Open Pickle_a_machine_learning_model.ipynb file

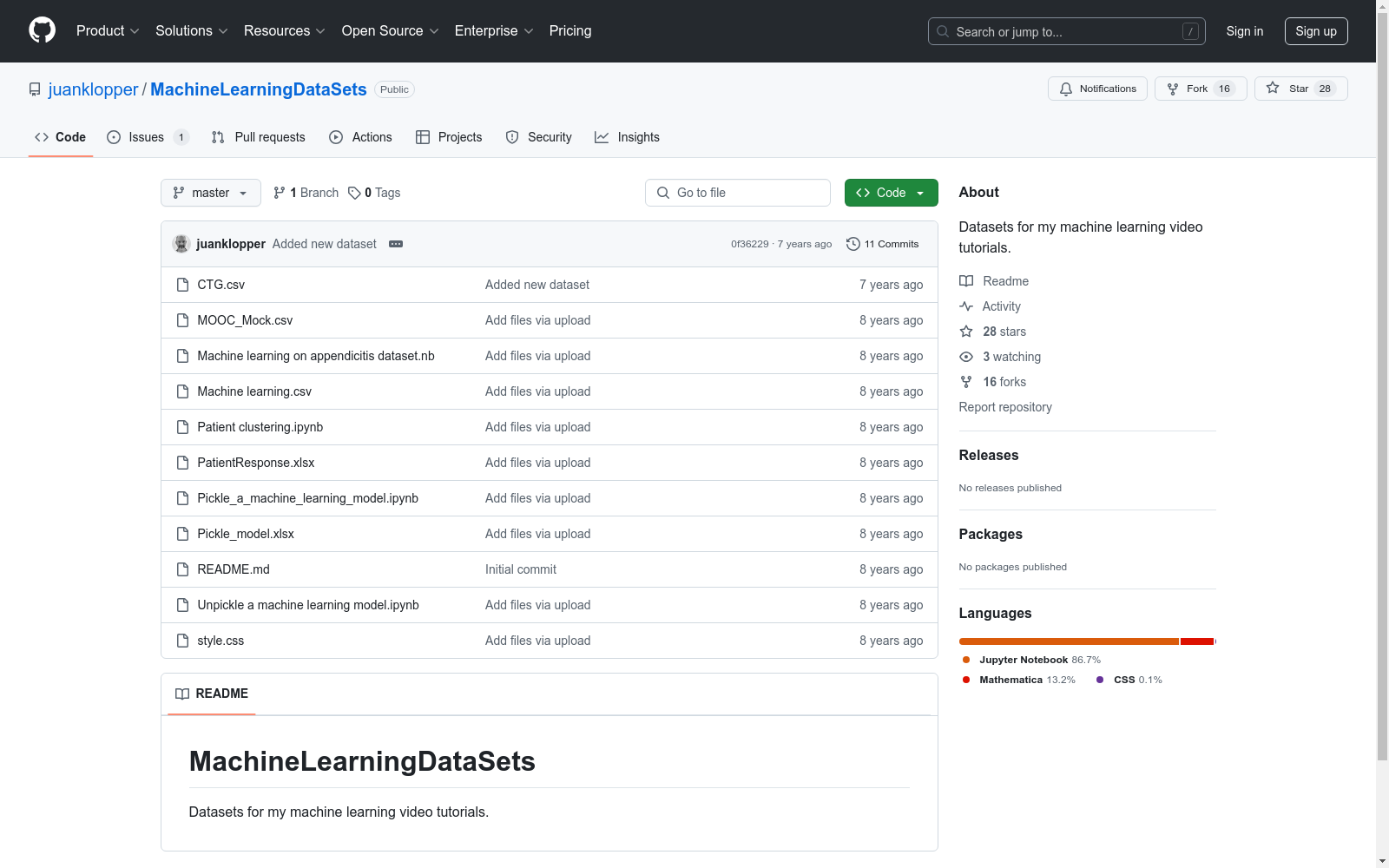click(308, 498)
